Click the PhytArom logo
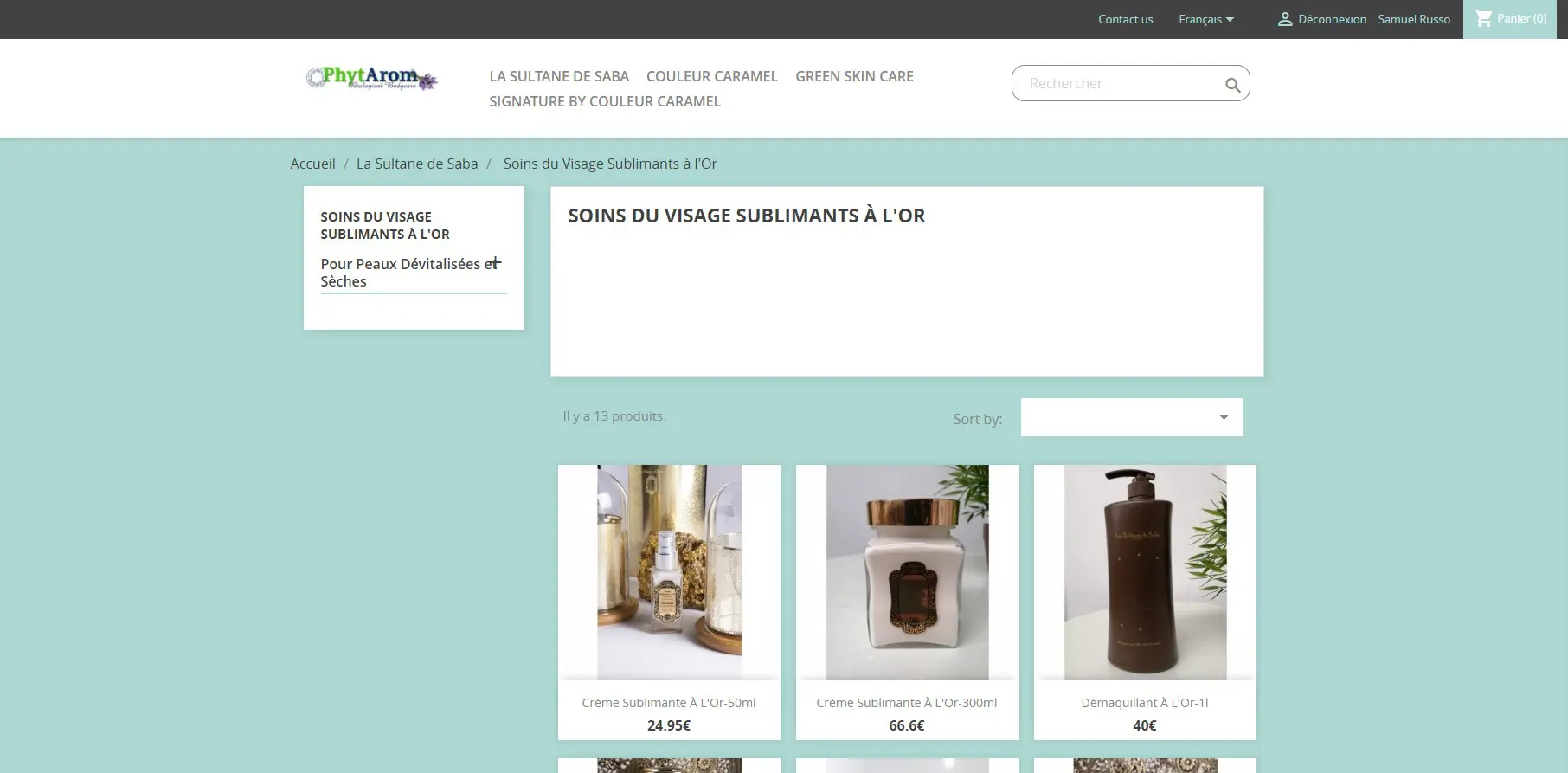Viewport: 1568px width, 773px height. pyautogui.click(x=372, y=79)
